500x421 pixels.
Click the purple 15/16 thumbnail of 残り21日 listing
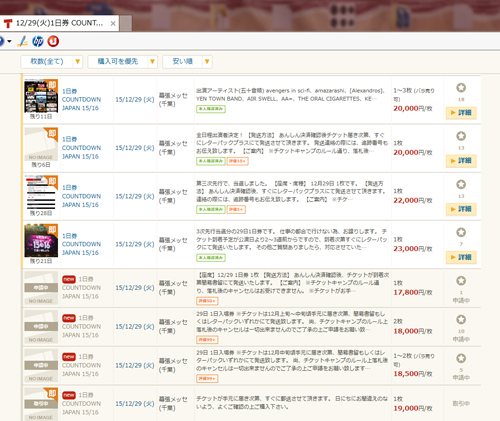(41, 240)
